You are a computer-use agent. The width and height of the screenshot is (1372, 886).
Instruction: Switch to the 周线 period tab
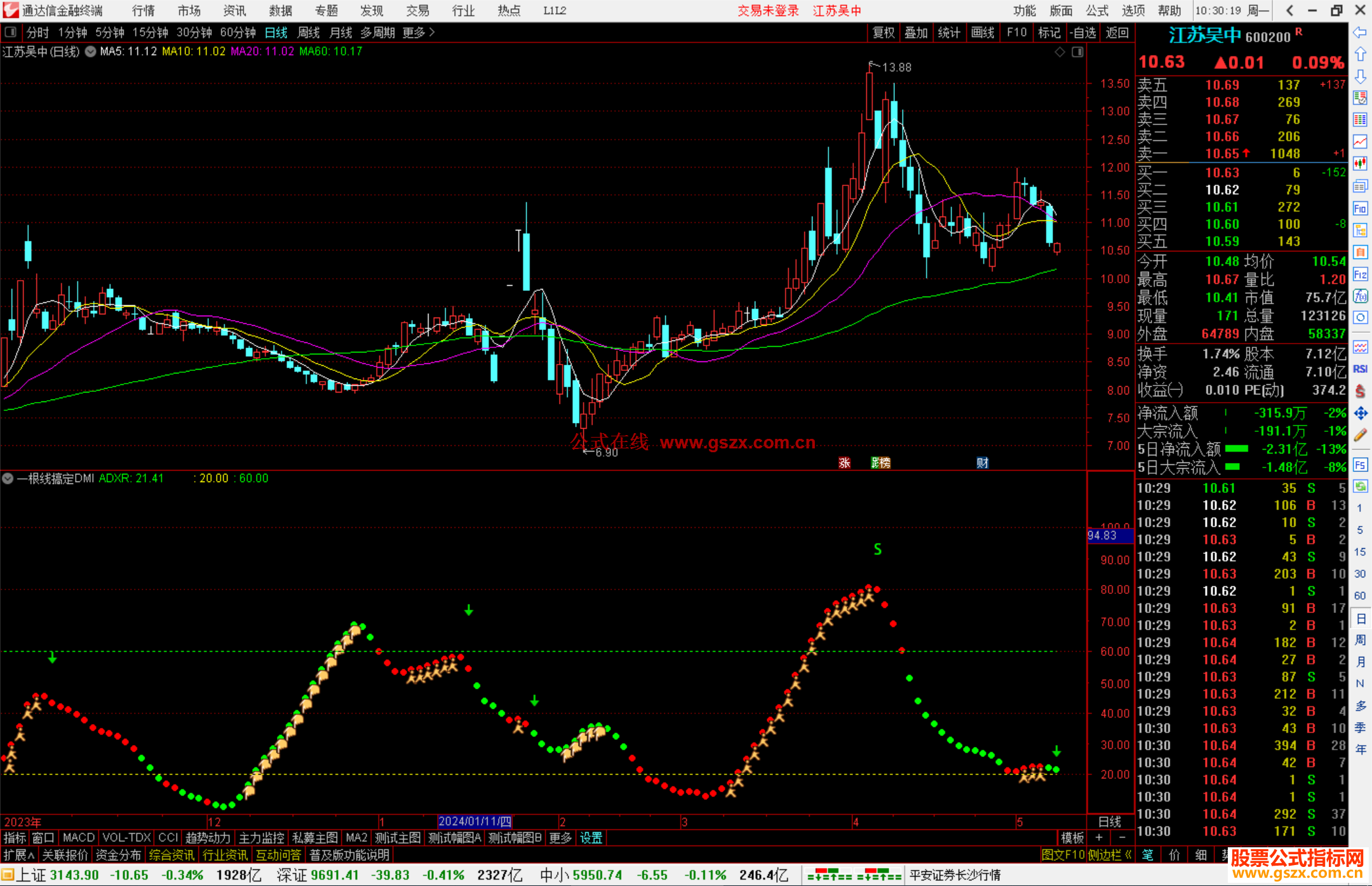click(308, 32)
